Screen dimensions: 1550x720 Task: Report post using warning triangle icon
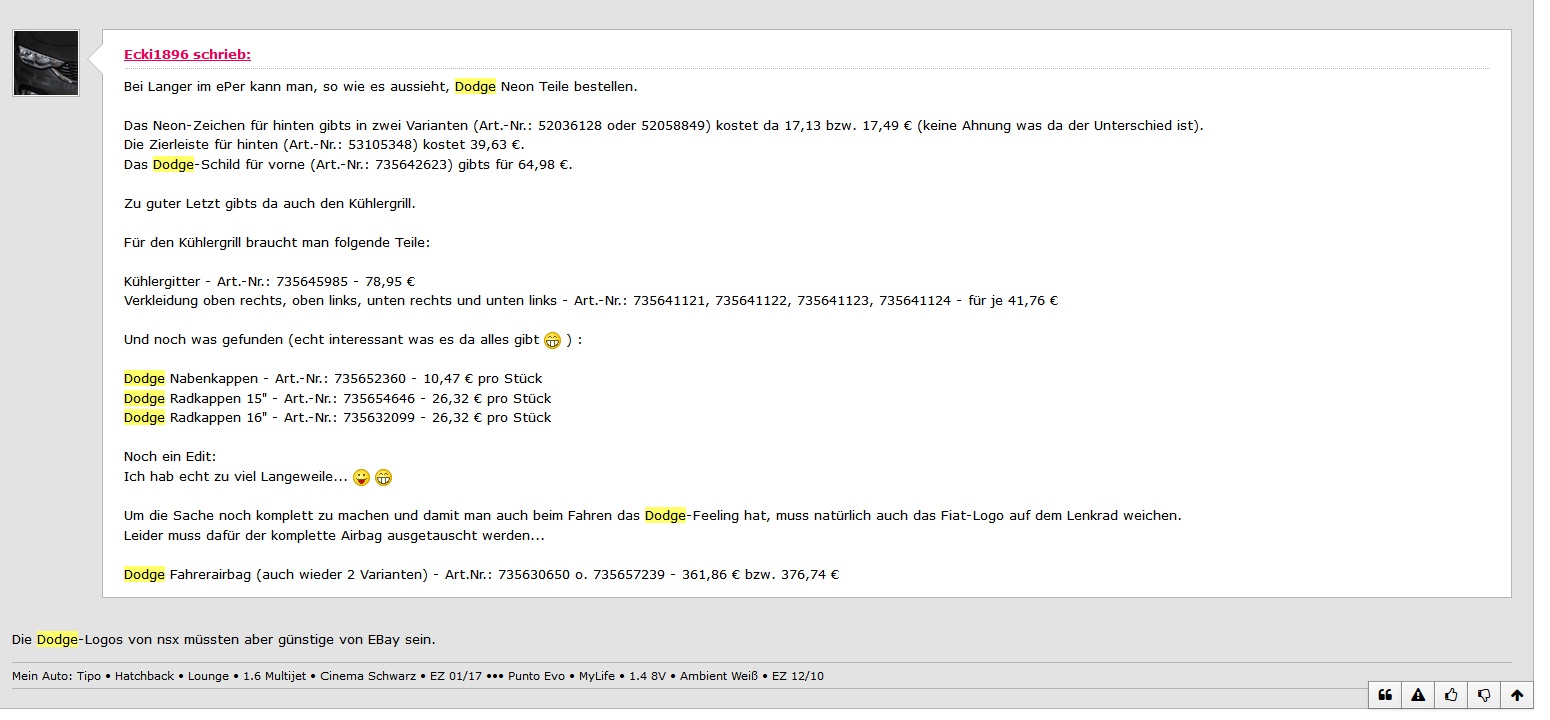1418,695
